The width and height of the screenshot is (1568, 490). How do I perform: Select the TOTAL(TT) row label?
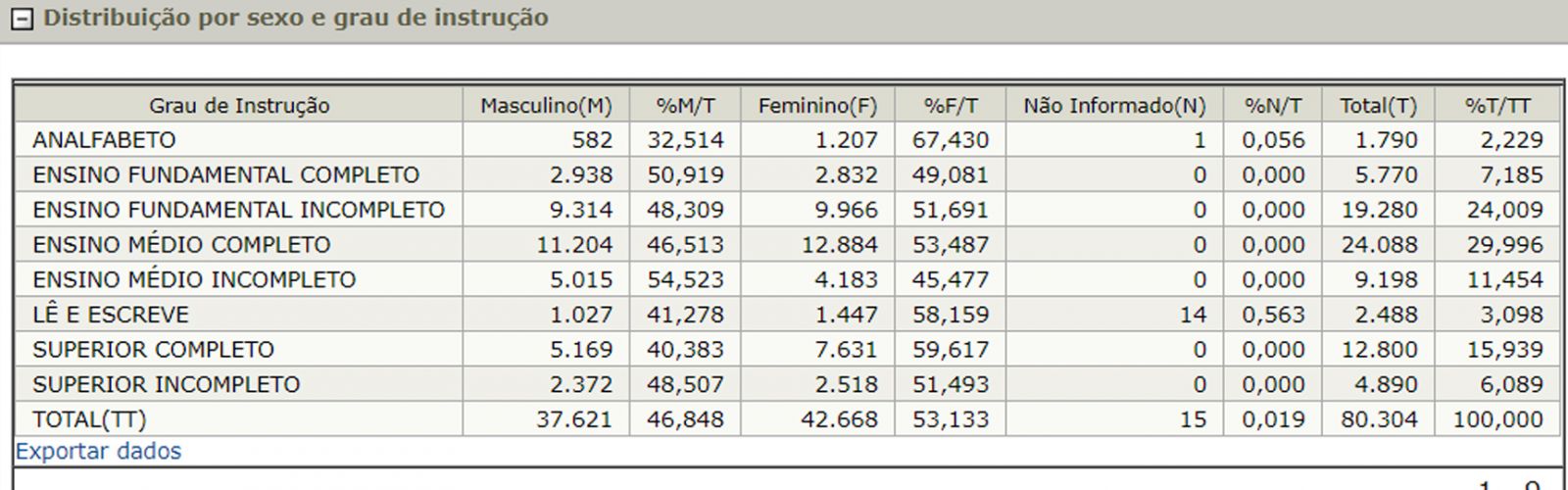click(89, 419)
